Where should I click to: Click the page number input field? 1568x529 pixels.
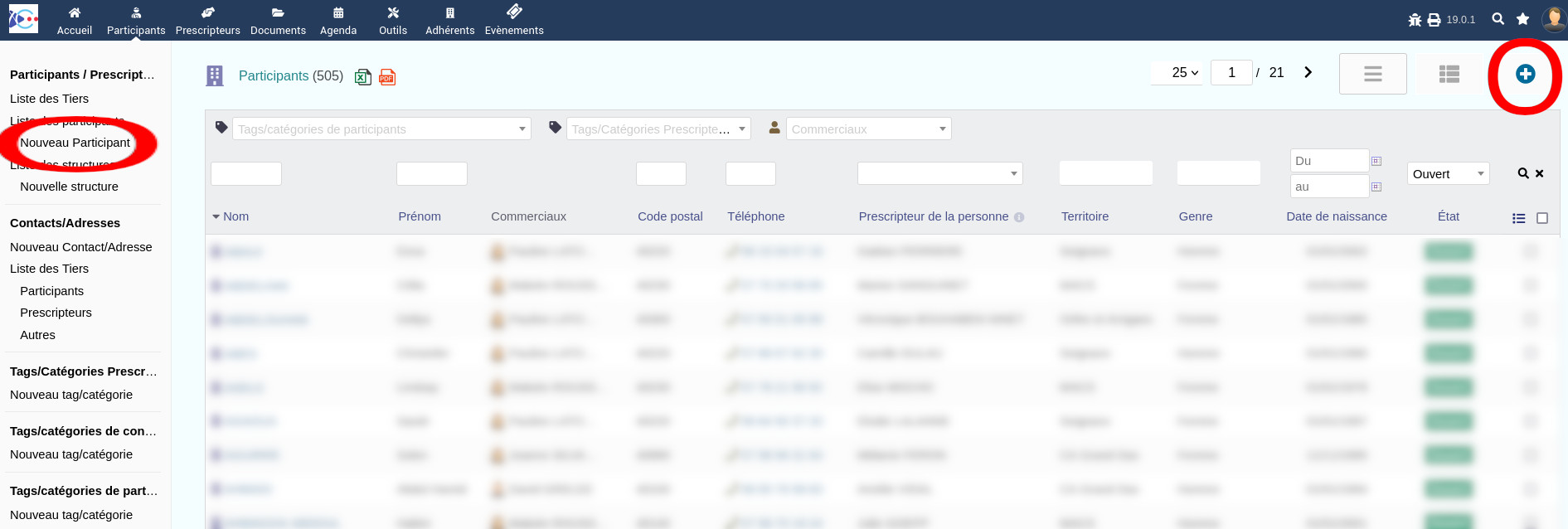(x=1231, y=73)
